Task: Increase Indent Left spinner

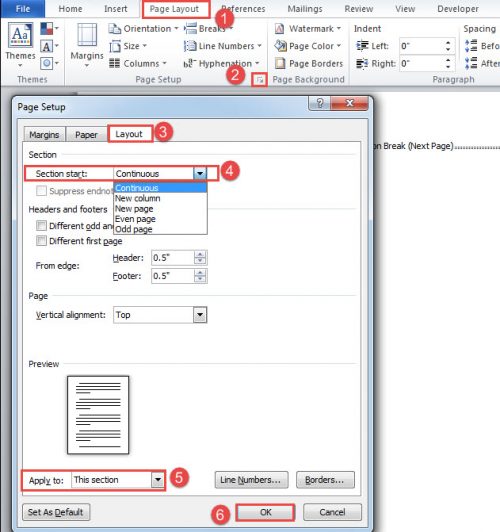Action: click(448, 42)
